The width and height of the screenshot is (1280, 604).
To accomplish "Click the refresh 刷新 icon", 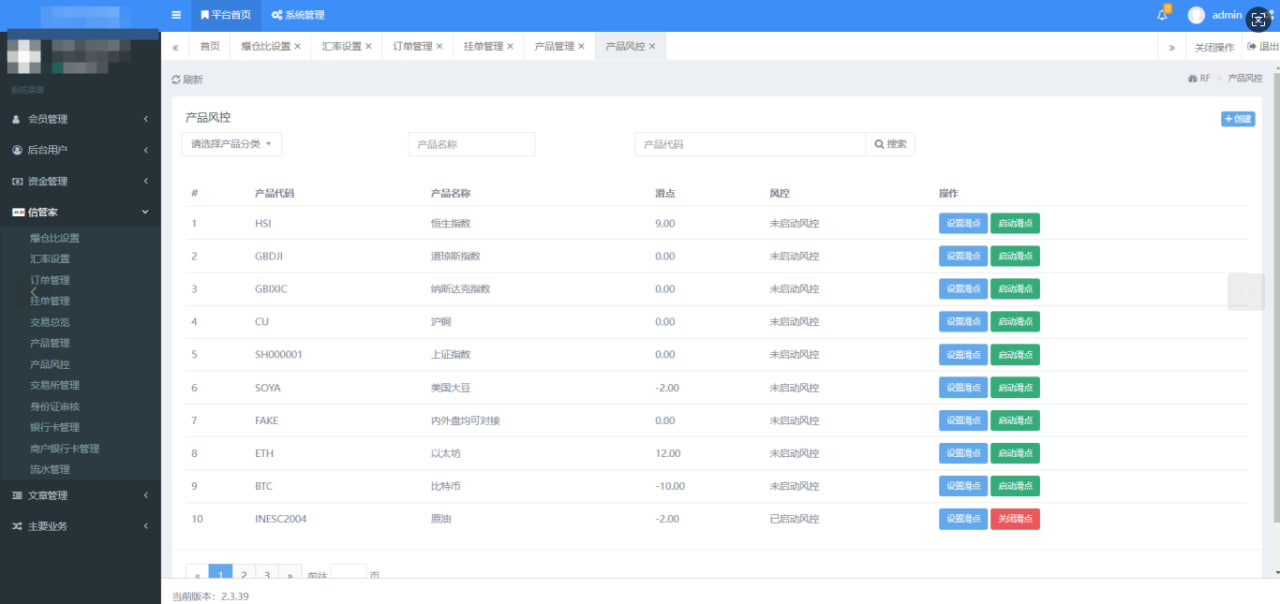I will (177, 79).
